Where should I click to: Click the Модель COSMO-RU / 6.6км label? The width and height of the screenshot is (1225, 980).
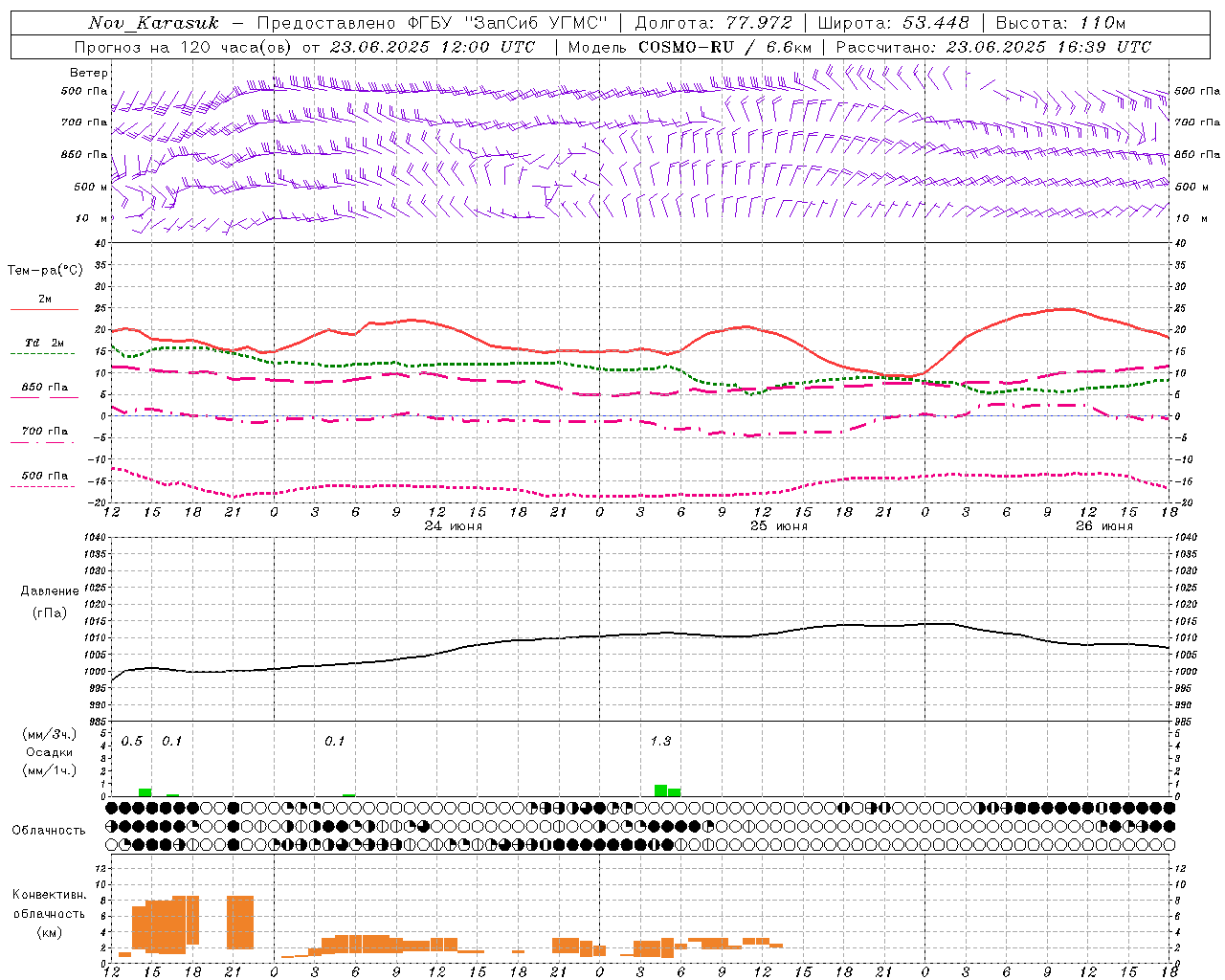coord(690,47)
